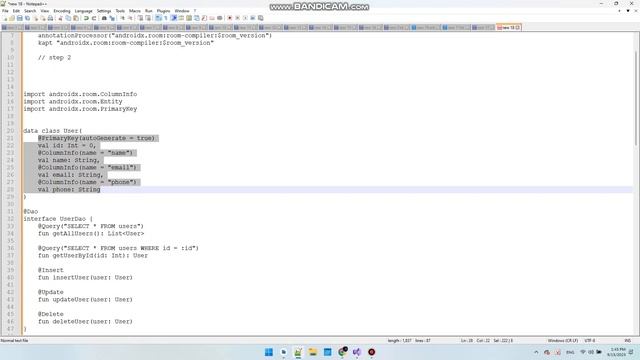Redo the edit via toolbar

tap(93, 18)
